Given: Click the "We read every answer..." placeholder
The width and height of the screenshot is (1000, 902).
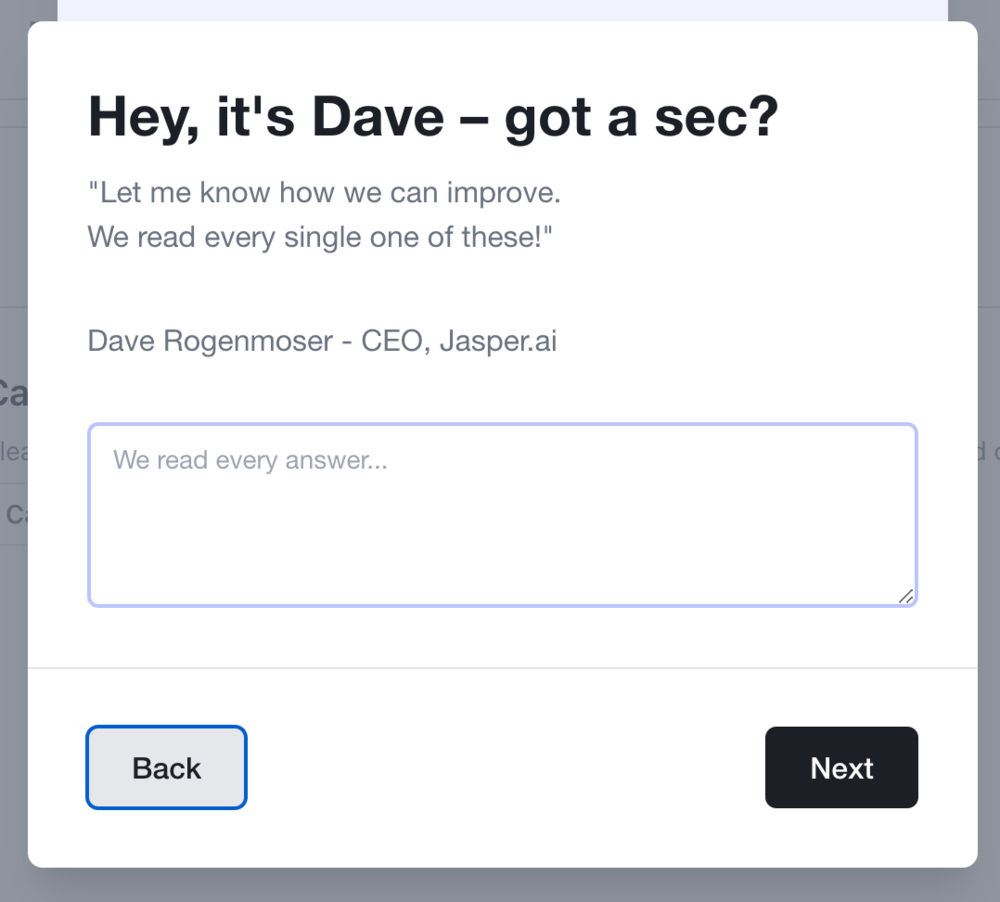Looking at the screenshot, I should point(249,460).
